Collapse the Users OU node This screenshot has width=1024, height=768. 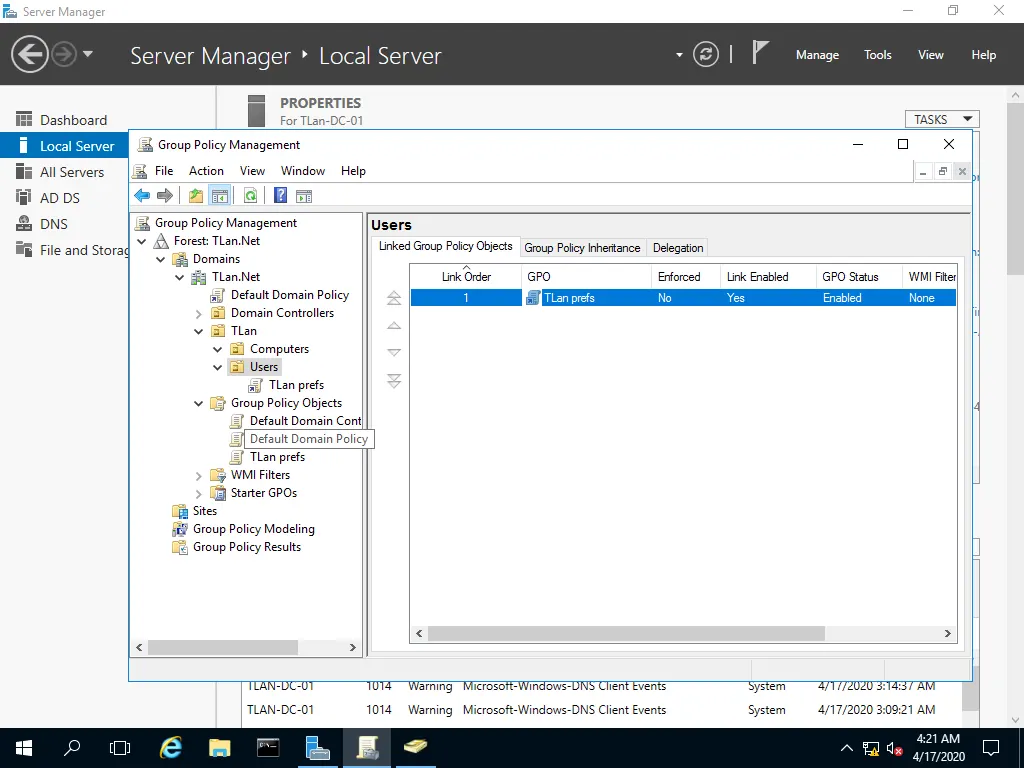(217, 367)
